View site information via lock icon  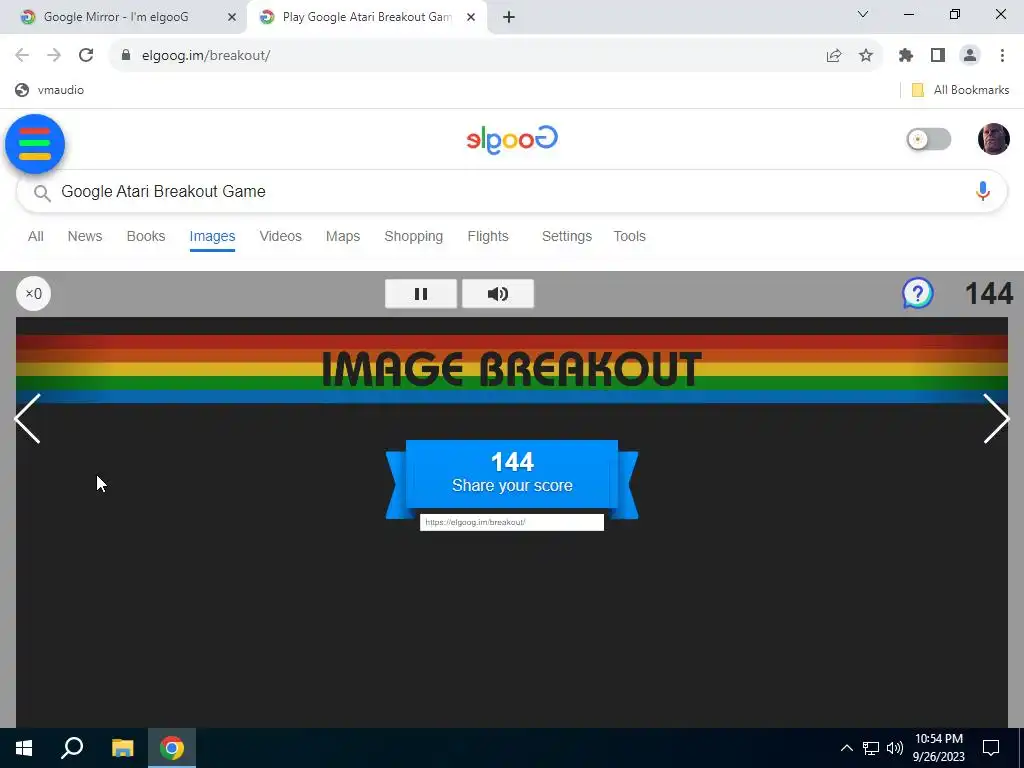(126, 56)
